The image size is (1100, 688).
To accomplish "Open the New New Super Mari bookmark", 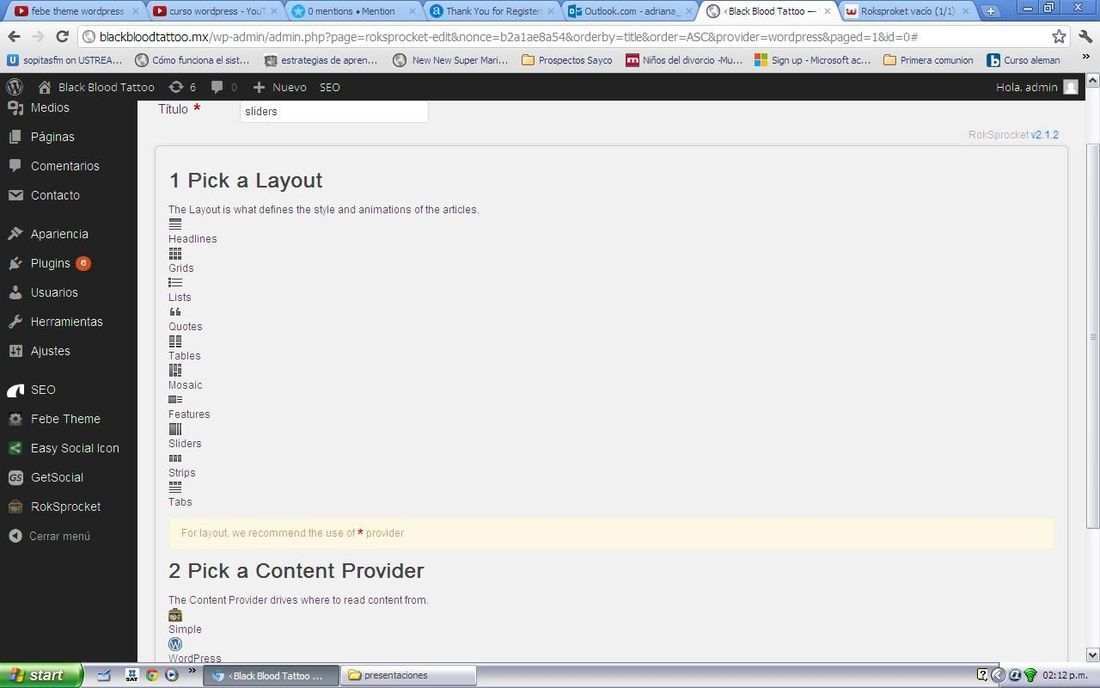I will (450, 60).
